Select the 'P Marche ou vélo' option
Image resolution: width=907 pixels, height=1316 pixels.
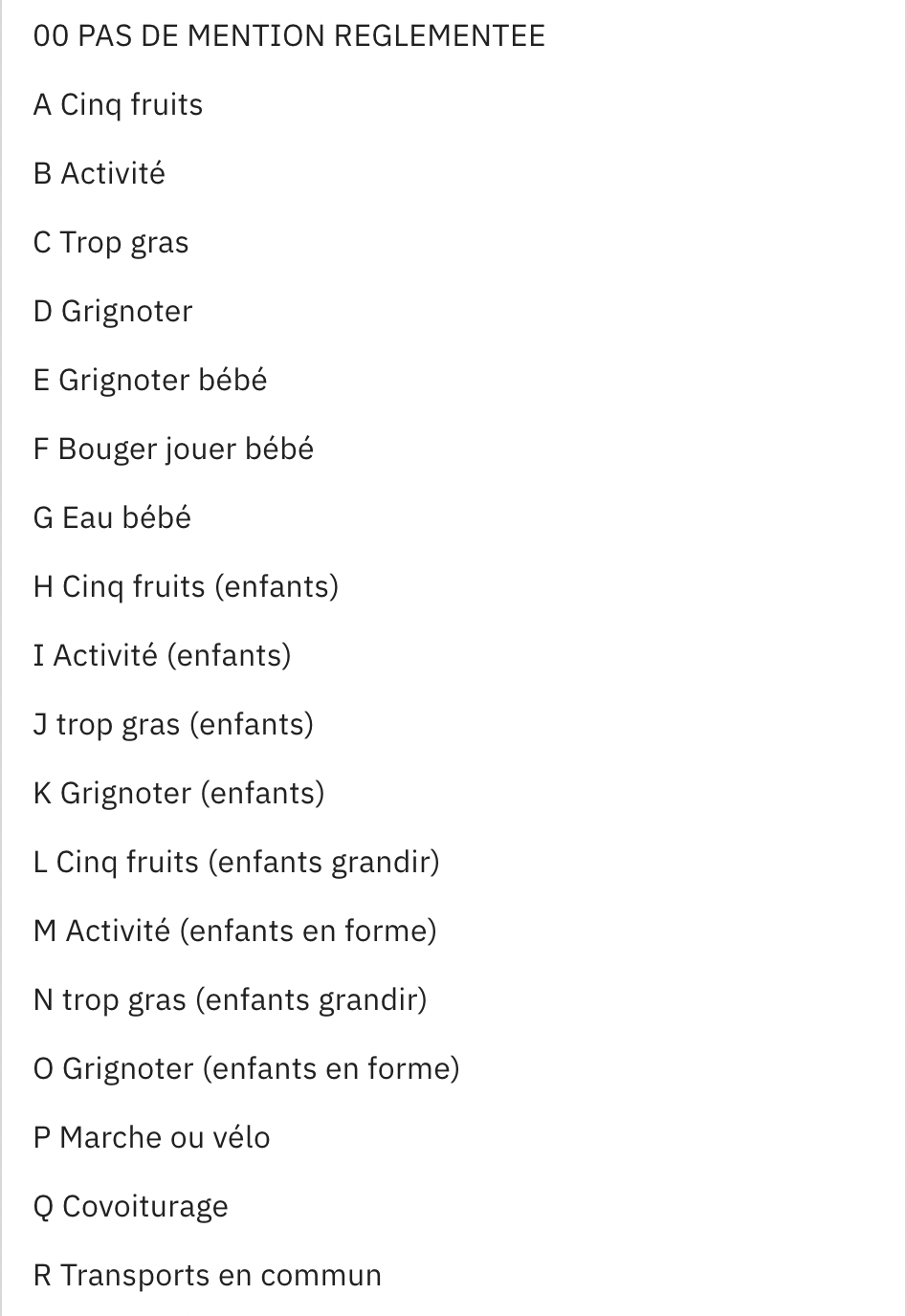coord(151,1138)
